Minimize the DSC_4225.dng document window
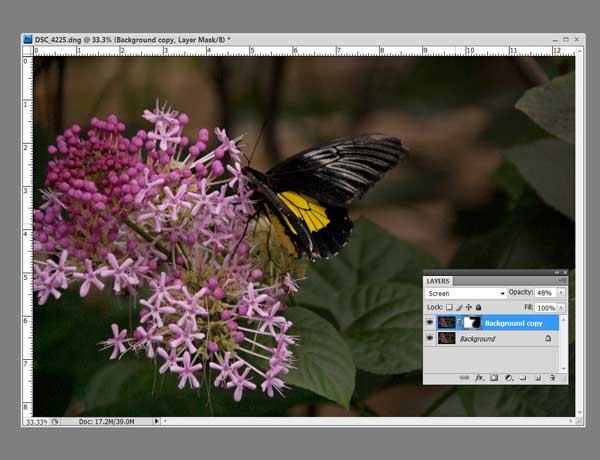This screenshot has height=460, width=600. pyautogui.click(x=555, y=39)
